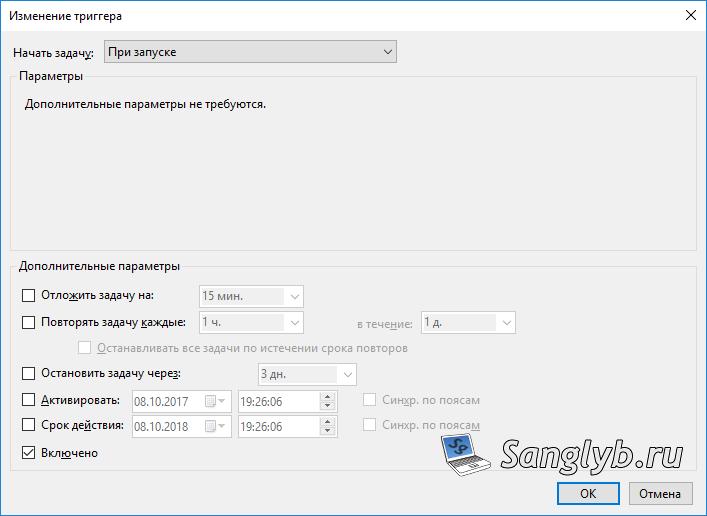Toggle 'Синхр. по поясам' in Активировать row
The width and height of the screenshot is (707, 516).
tap(369, 400)
